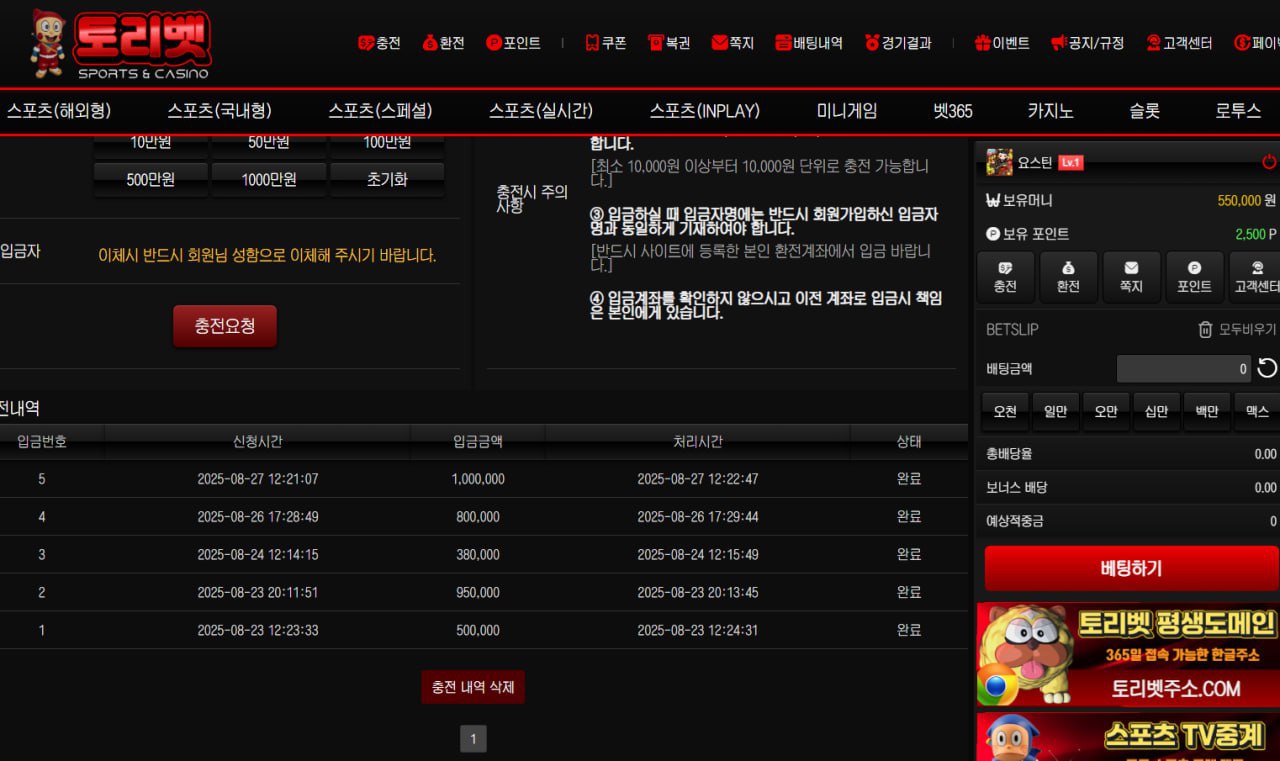Open the 토리벳 평생도메인 banner
1280x761 pixels.
[1127, 654]
